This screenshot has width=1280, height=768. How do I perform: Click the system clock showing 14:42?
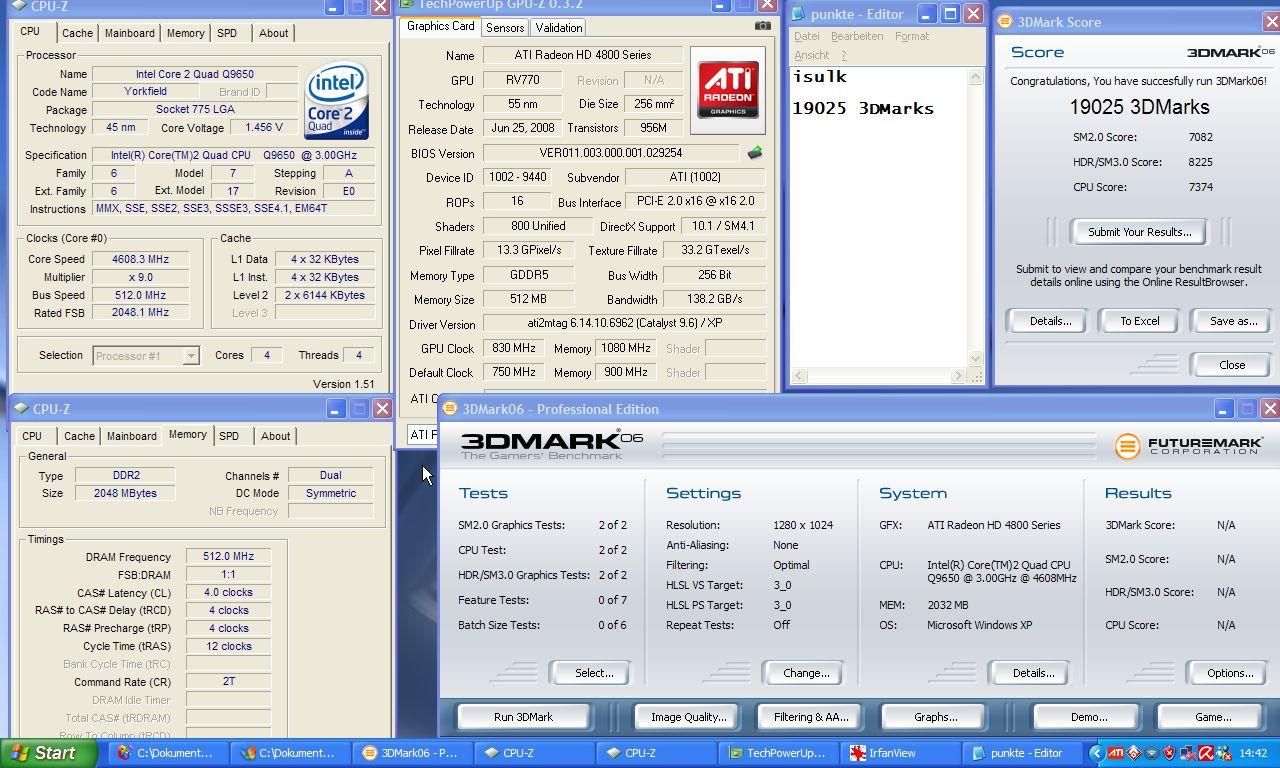tap(1253, 753)
